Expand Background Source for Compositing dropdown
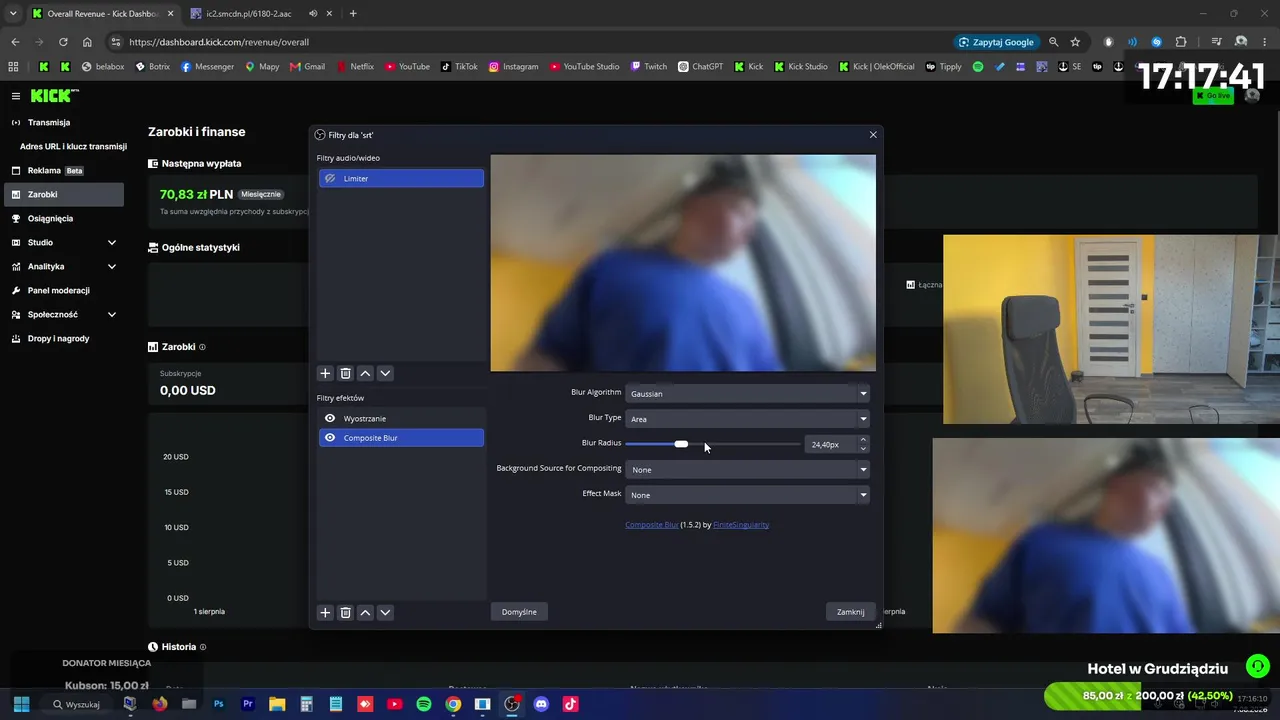 coord(747,469)
